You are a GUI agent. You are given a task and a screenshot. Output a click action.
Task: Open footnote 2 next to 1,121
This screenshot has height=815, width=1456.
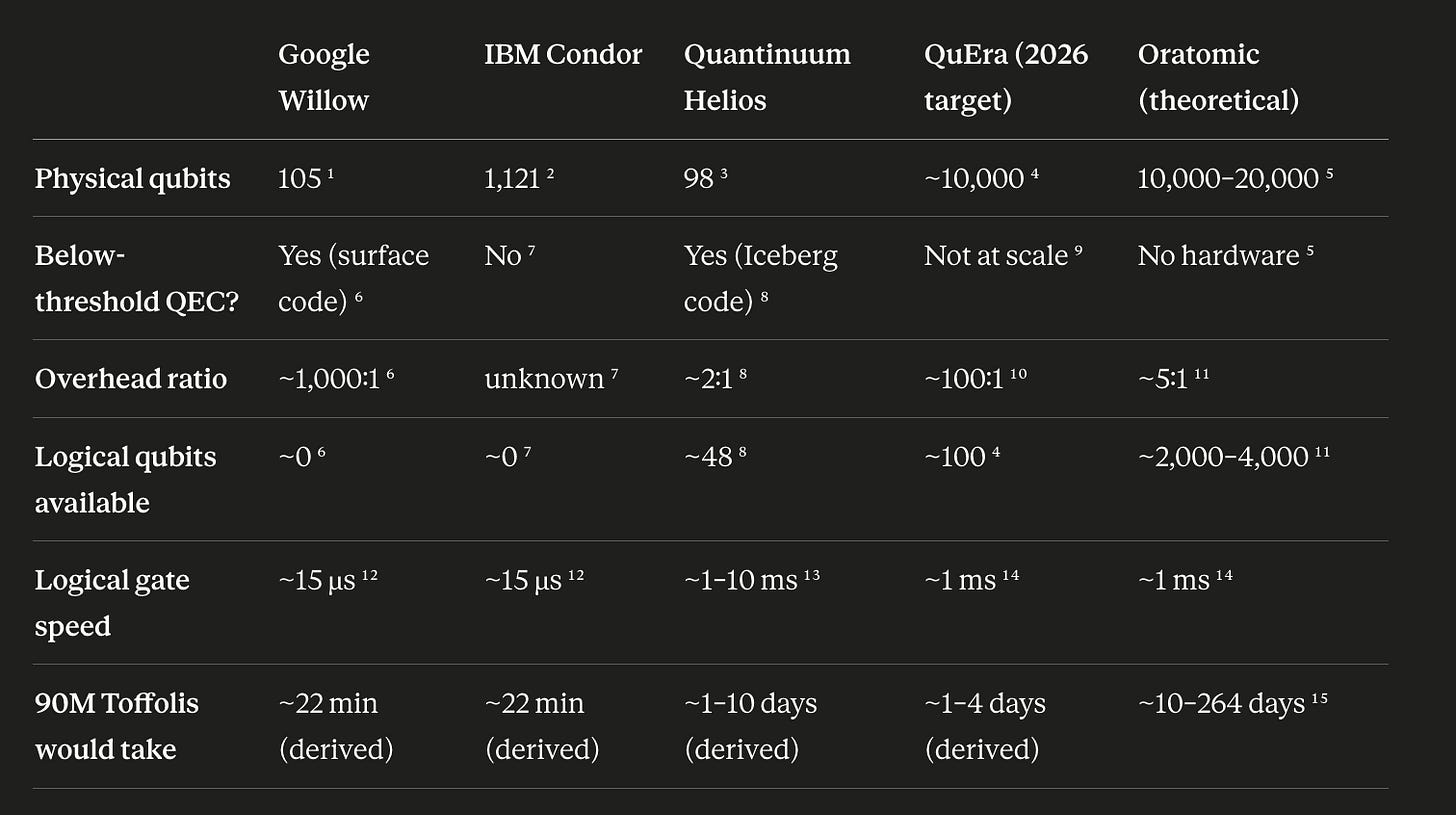[550, 174]
